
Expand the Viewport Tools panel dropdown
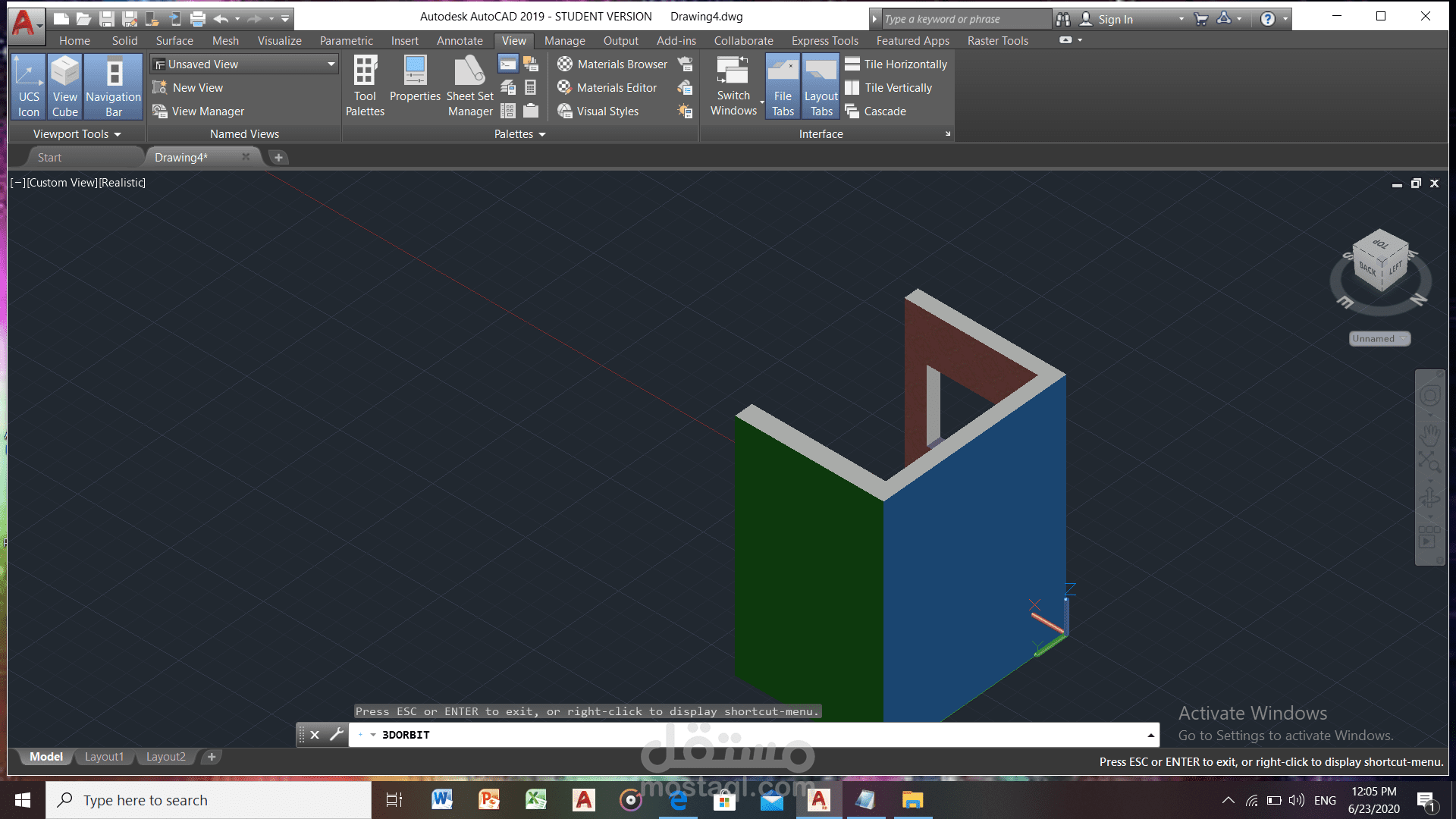click(x=118, y=134)
